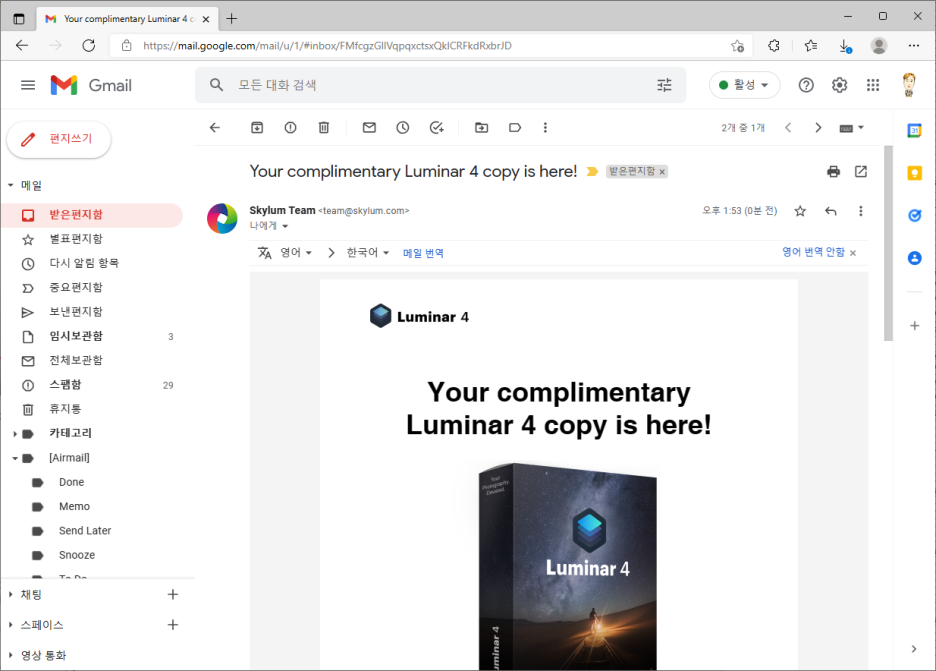This screenshot has height=671, width=936.
Task: Open the email in a new window
Action: 861,172
